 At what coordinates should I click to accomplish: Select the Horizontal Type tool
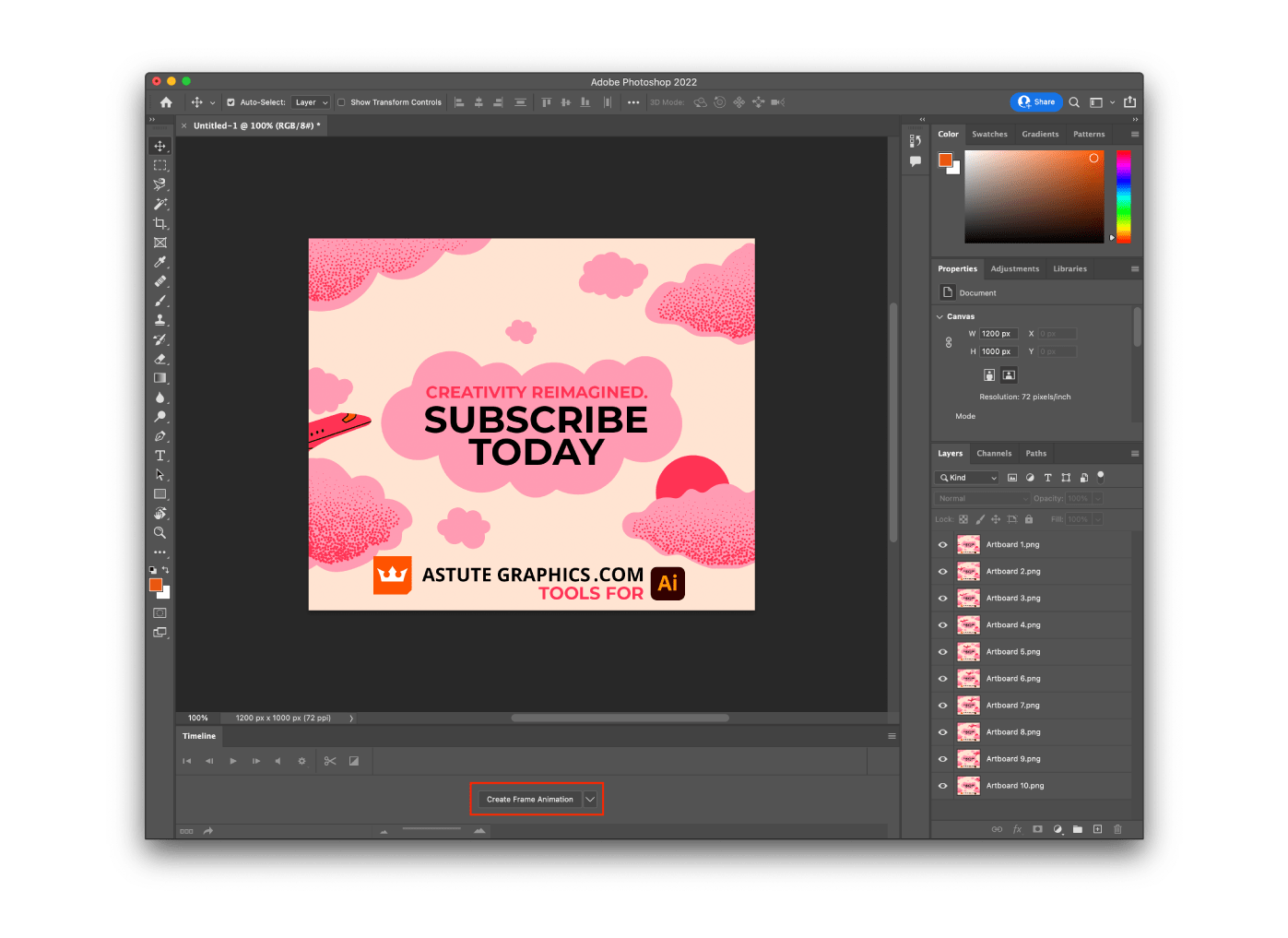pos(160,455)
